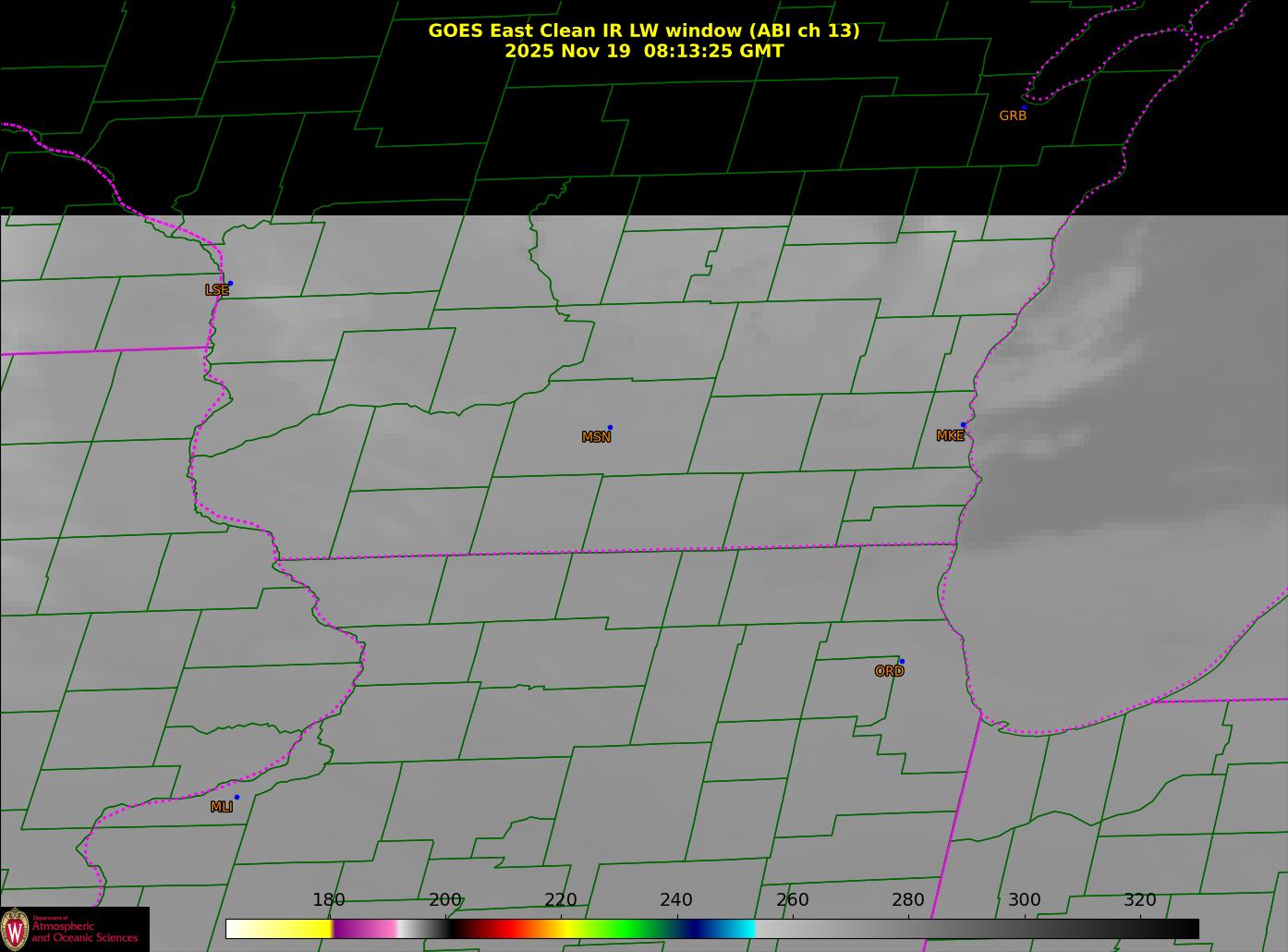Click the GOES East Clean IR title text
The image size is (1288, 952).
coord(643,31)
